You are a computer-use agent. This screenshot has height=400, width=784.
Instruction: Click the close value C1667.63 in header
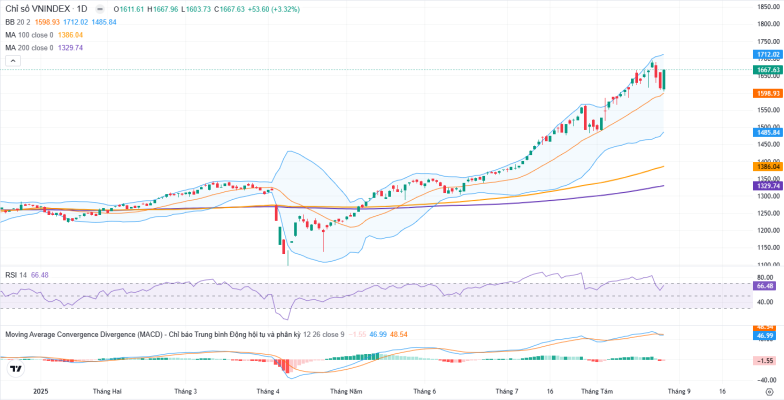(230, 9)
